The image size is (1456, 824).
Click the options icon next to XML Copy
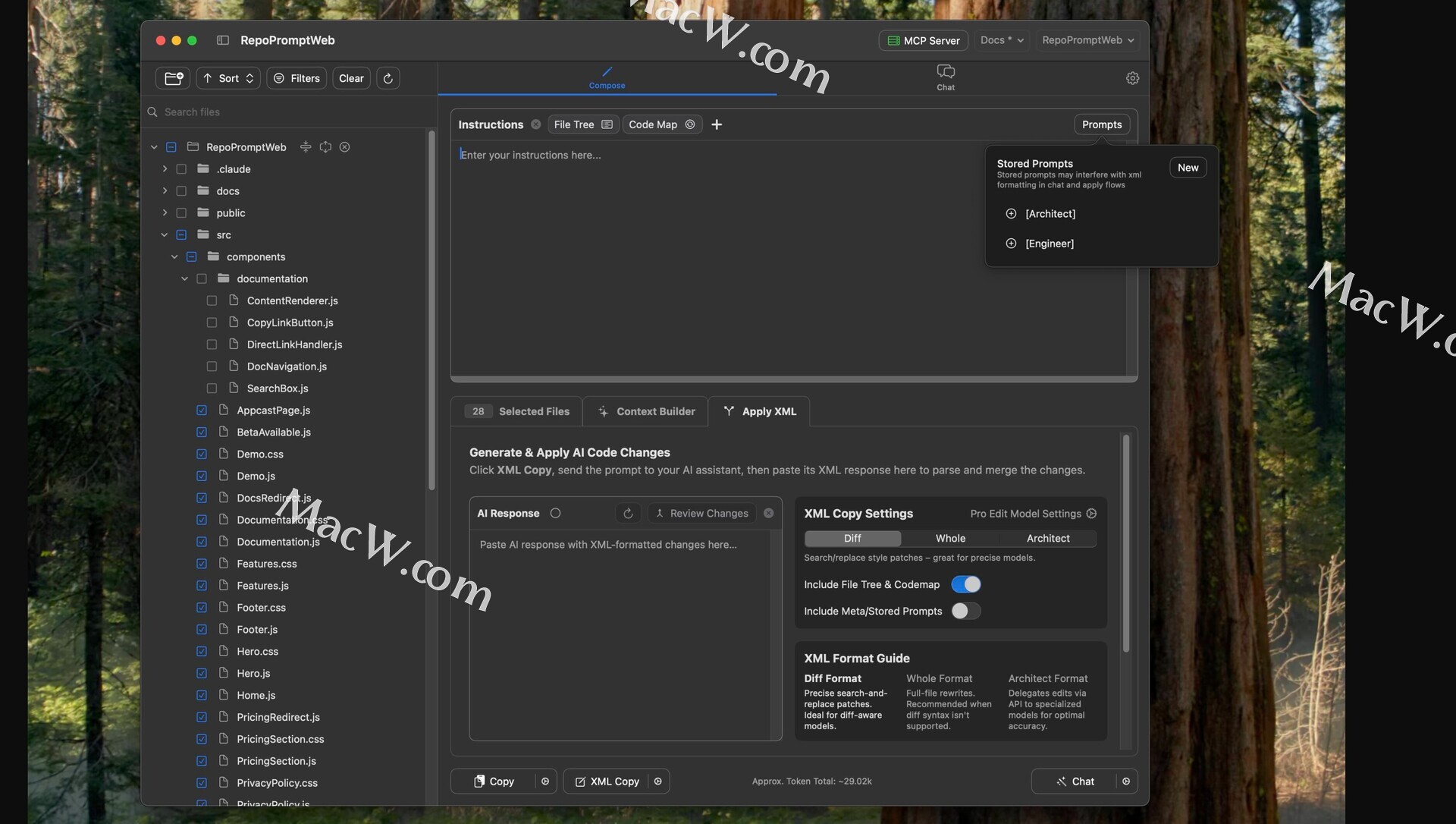pyautogui.click(x=658, y=782)
